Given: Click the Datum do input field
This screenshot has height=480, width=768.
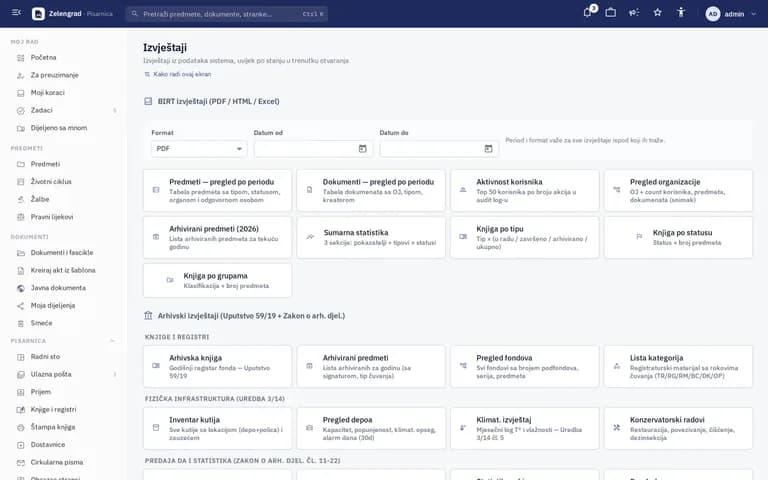Looking at the screenshot, I should pyautogui.click(x=439, y=149).
